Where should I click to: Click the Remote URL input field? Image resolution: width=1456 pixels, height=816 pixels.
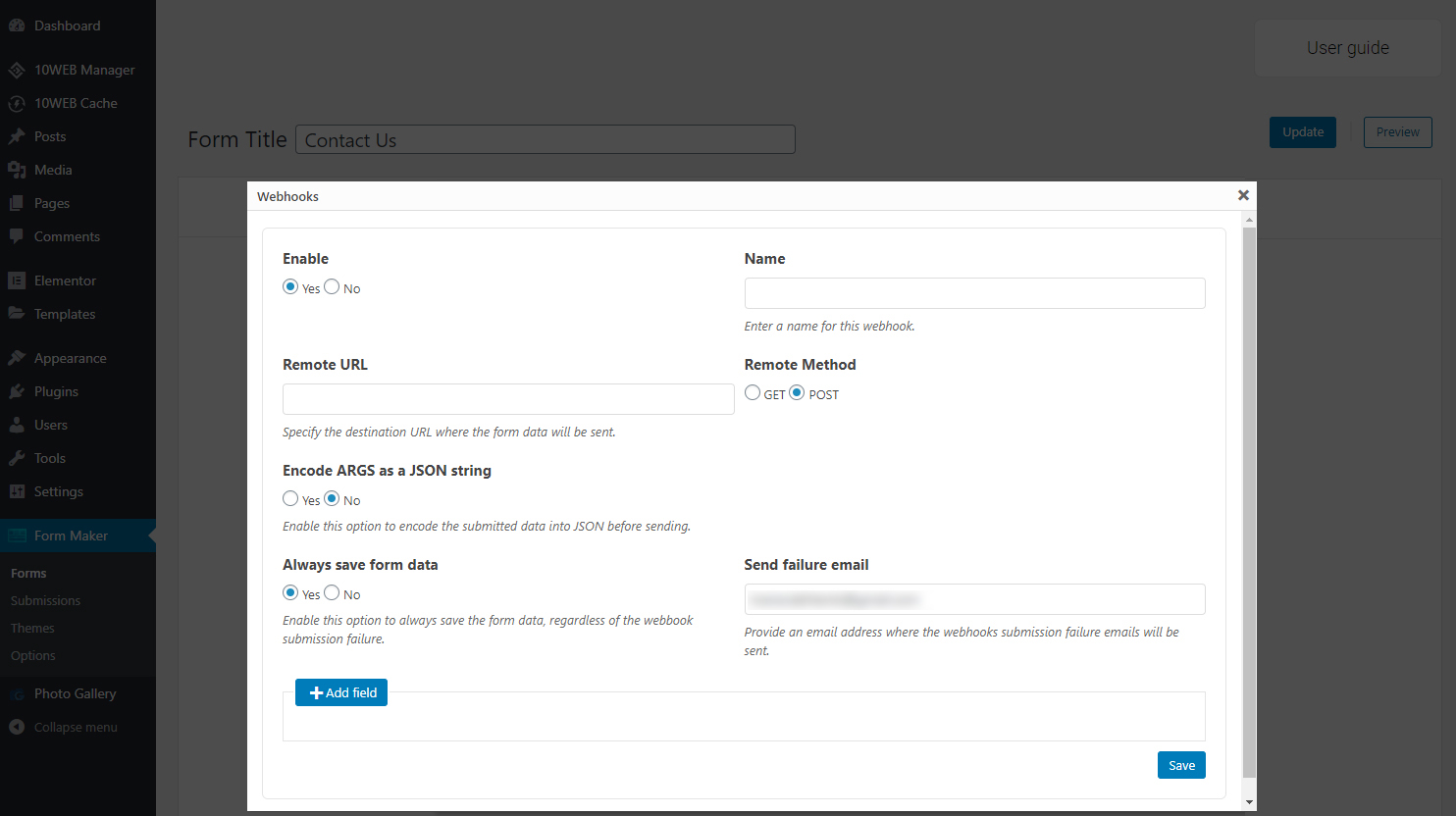(508, 399)
